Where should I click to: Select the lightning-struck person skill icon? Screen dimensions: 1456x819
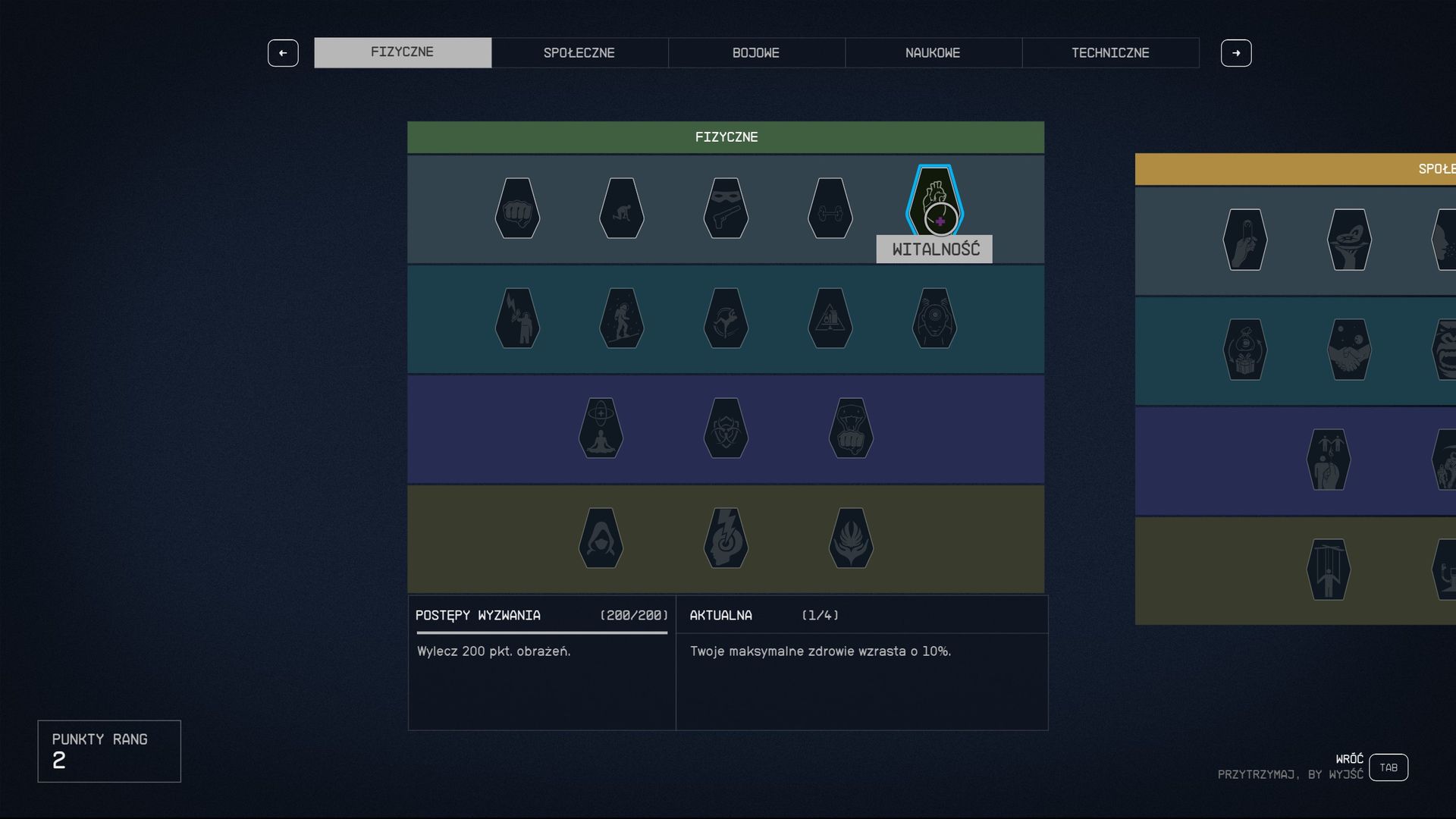(517, 318)
